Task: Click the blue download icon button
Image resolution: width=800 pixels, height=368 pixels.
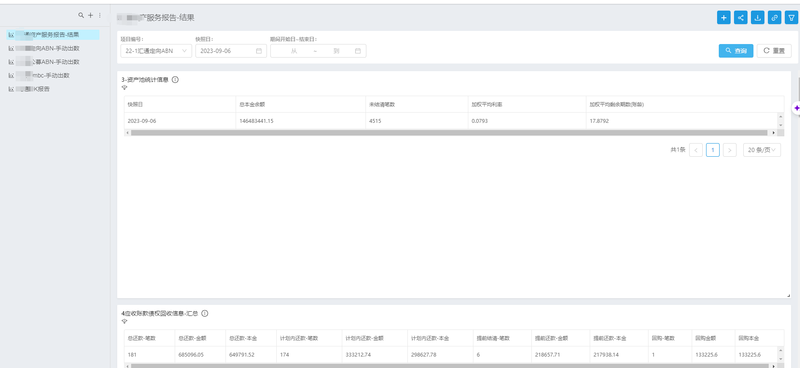Action: (758, 18)
